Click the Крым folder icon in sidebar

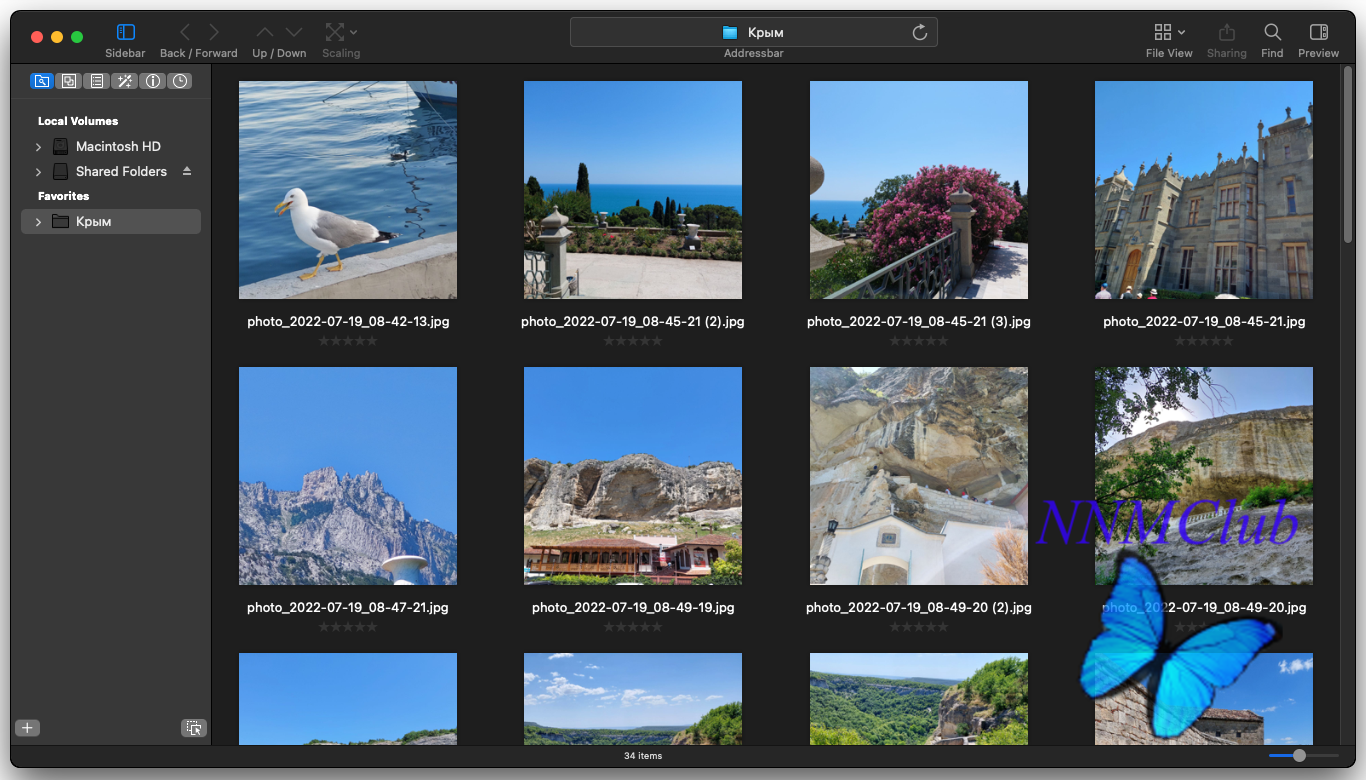click(x=60, y=221)
